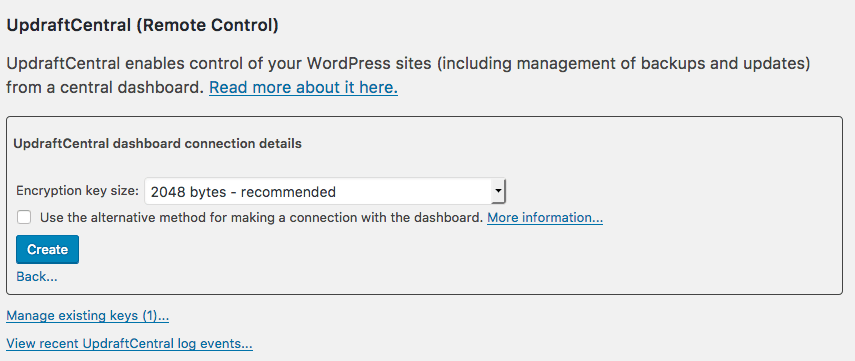The height and width of the screenshot is (361, 855).
Task: Open the Encryption key size dropdown
Action: pos(325,191)
